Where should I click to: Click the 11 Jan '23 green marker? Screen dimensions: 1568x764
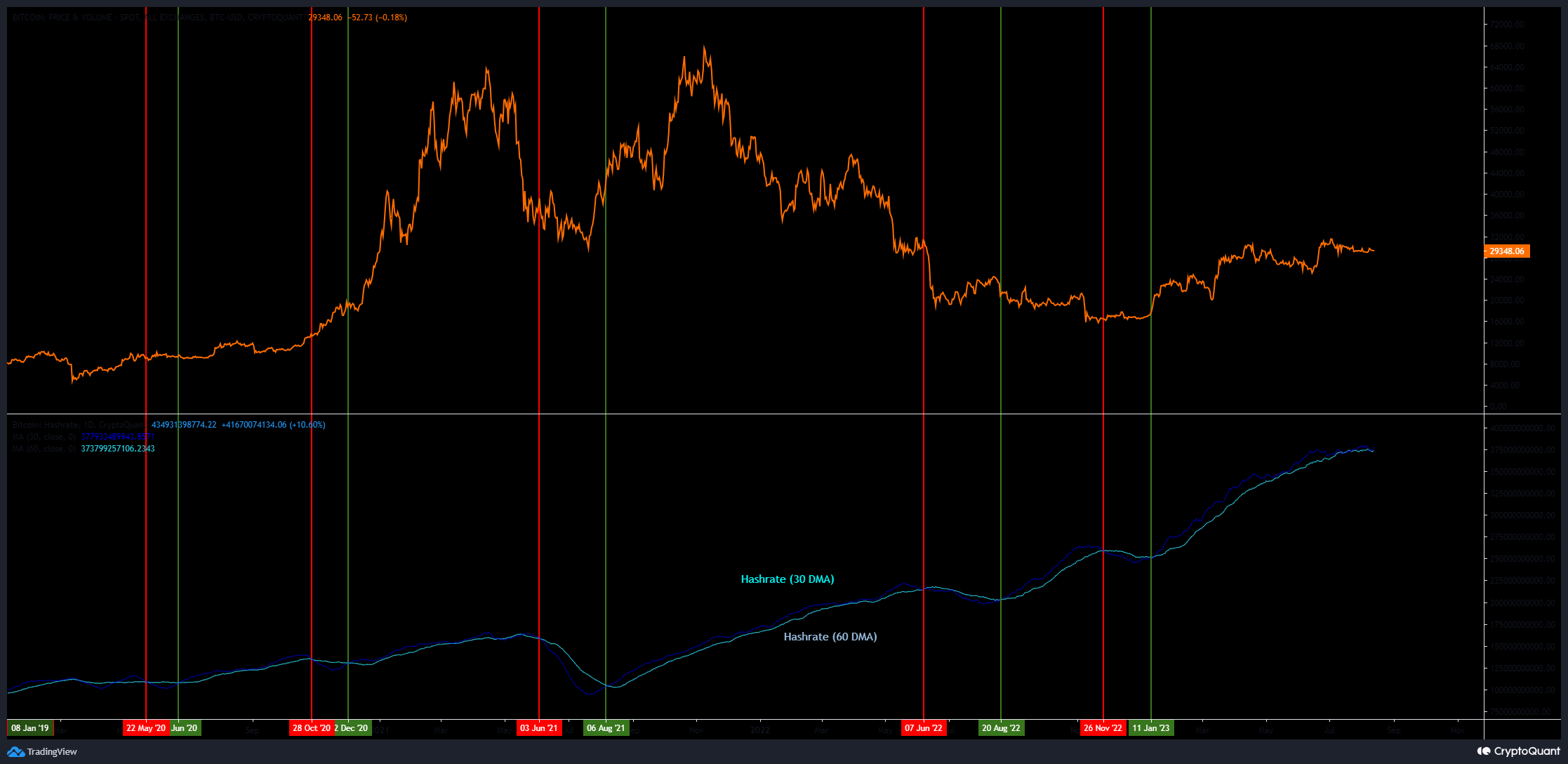click(x=1150, y=728)
